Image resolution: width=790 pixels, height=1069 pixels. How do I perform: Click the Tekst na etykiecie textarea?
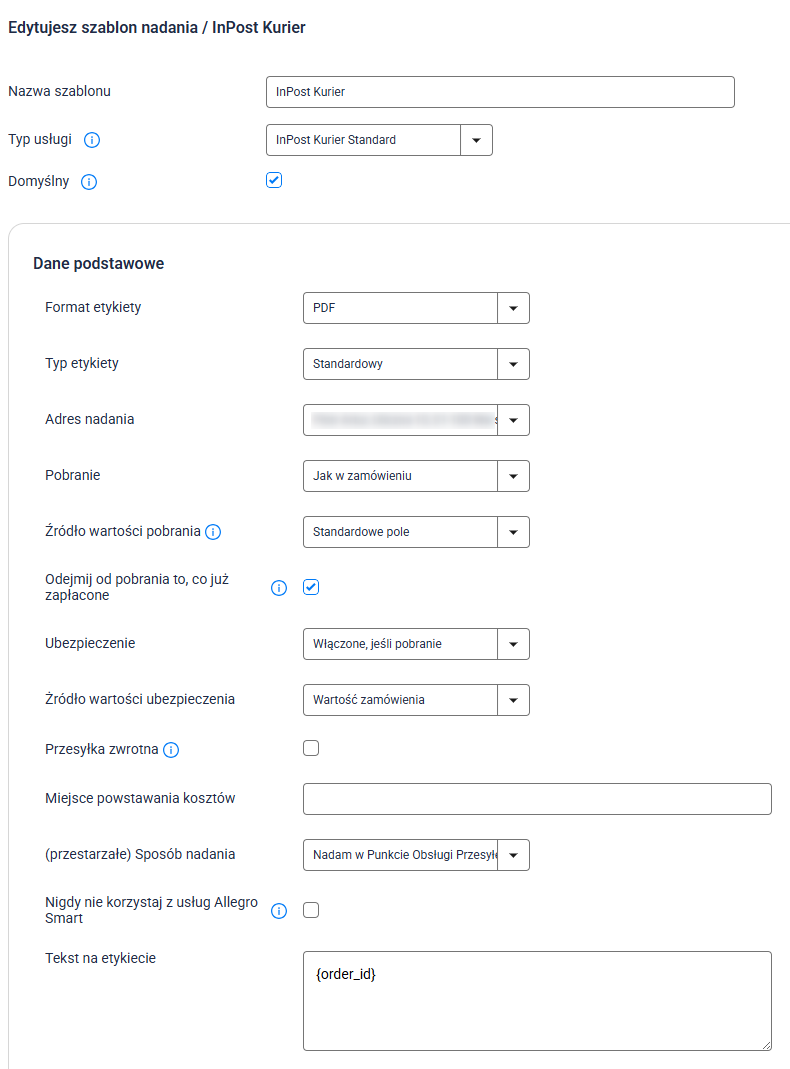click(x=537, y=1001)
